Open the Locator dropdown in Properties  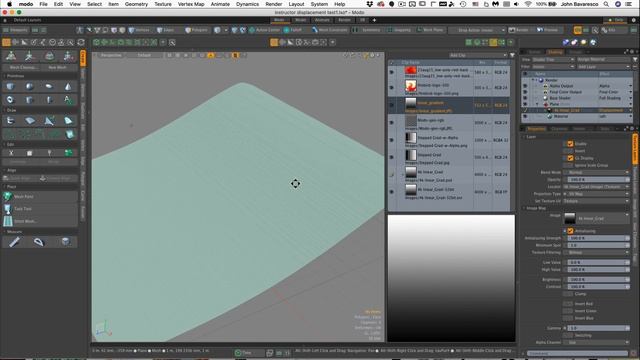(x=596, y=187)
